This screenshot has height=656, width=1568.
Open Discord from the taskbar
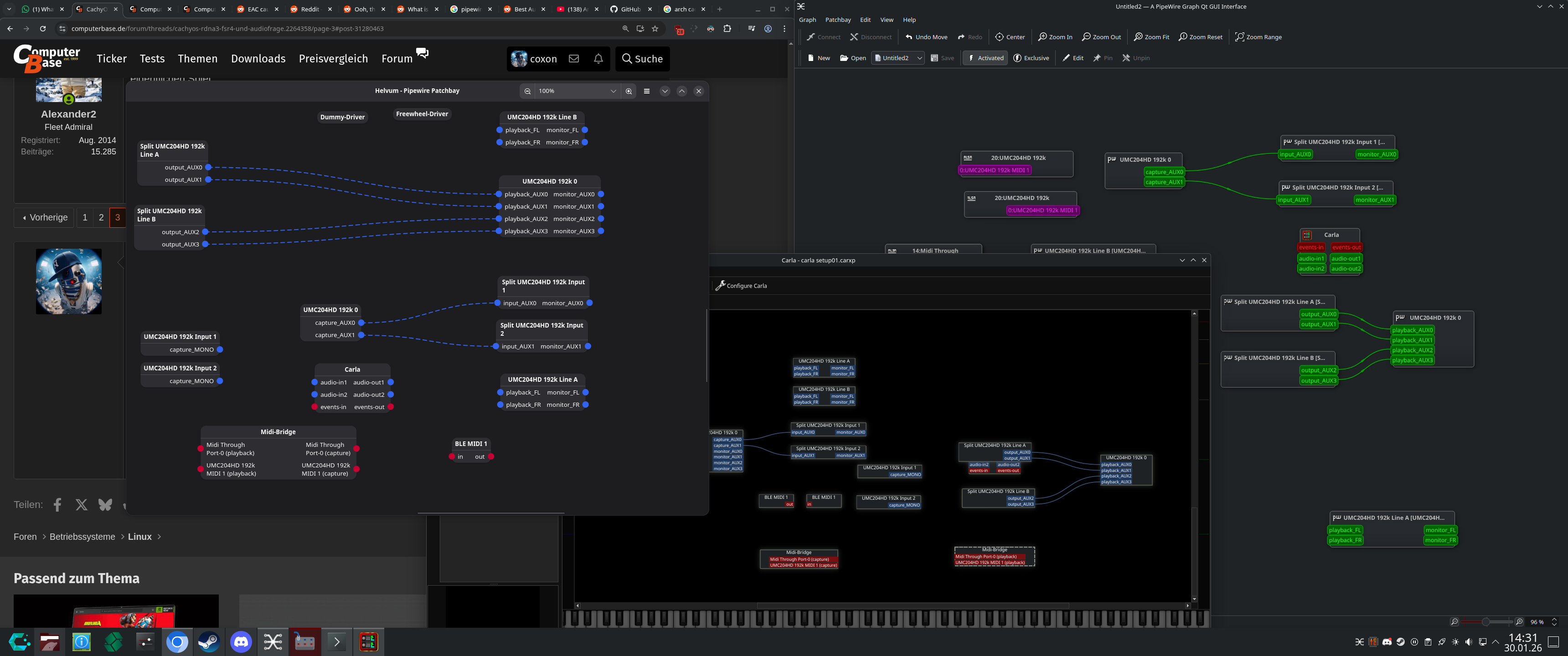[x=241, y=642]
